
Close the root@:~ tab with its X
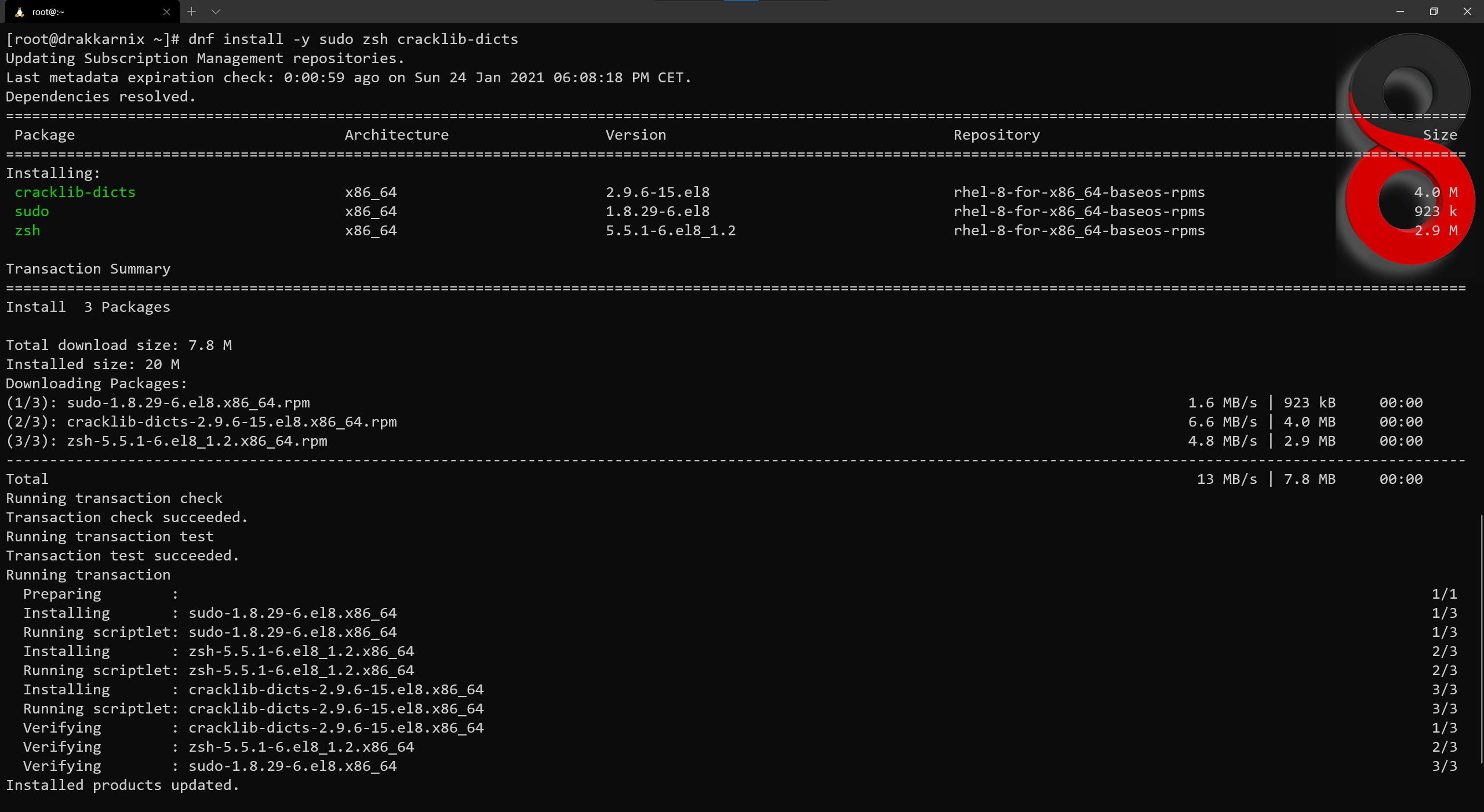pos(166,12)
